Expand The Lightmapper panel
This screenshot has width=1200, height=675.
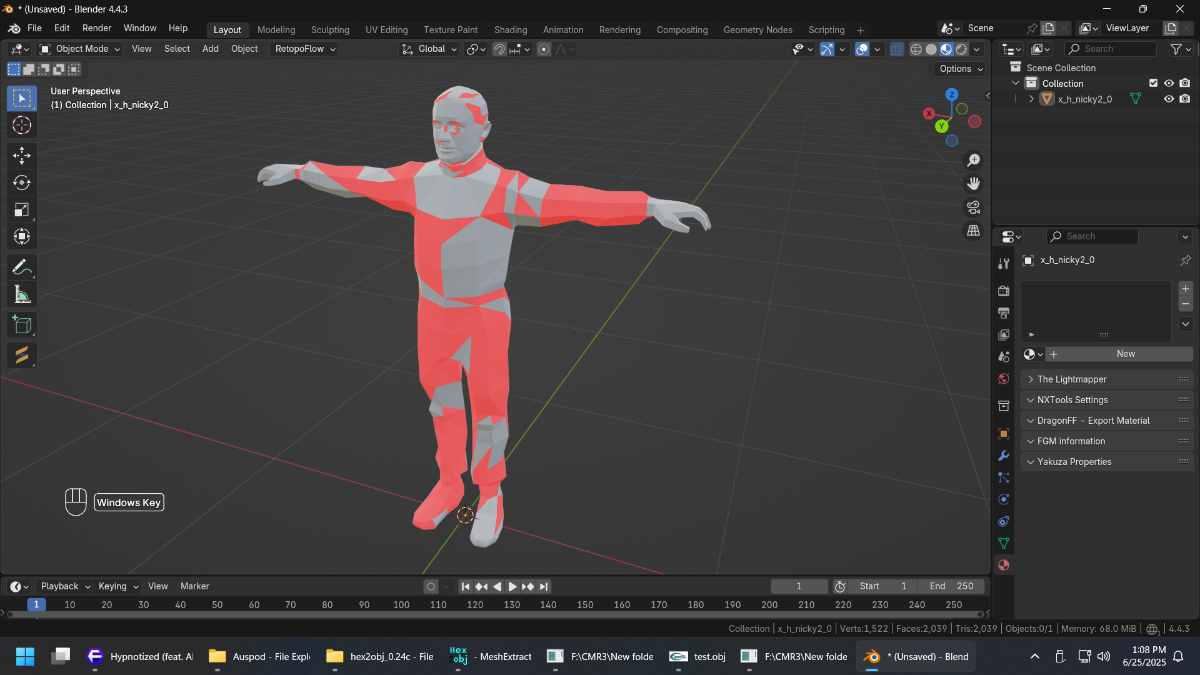1107,379
